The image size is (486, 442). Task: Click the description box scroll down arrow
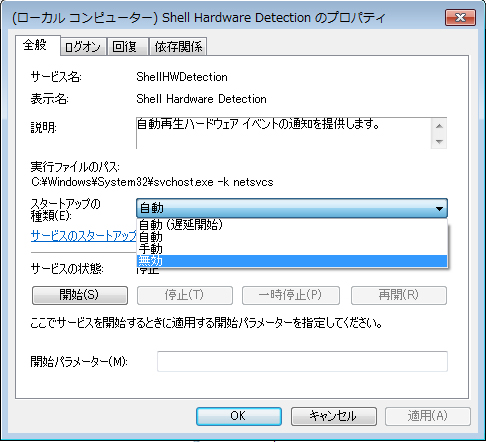(439, 142)
